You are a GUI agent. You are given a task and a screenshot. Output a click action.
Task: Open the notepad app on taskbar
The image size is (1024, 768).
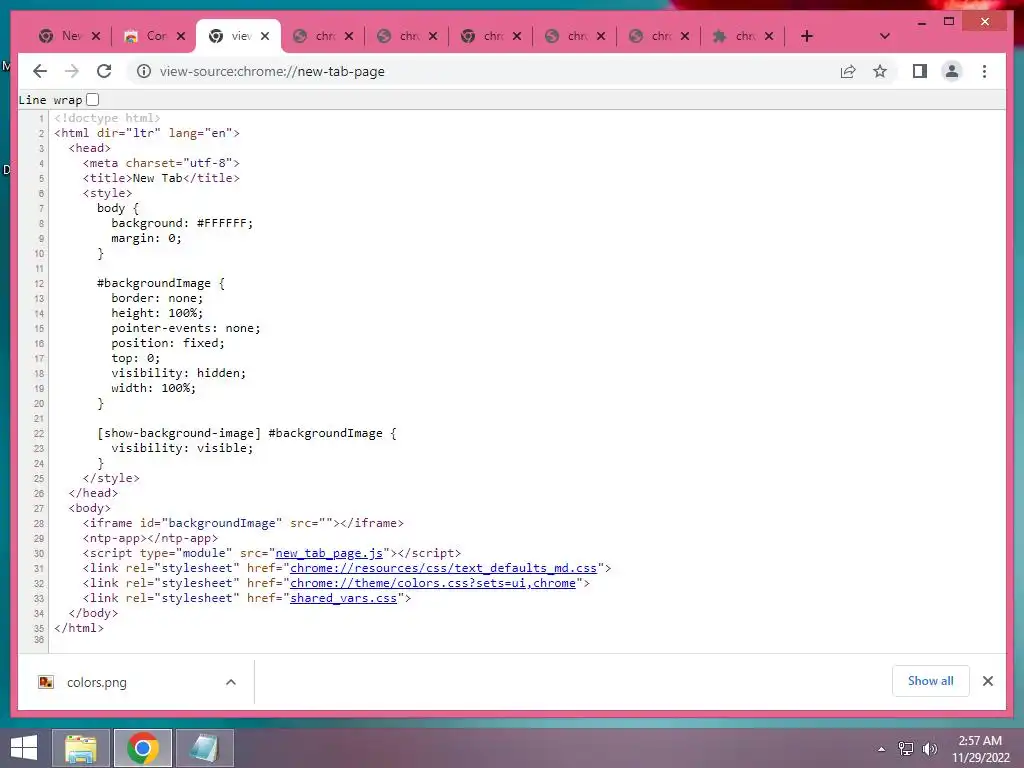click(x=204, y=748)
